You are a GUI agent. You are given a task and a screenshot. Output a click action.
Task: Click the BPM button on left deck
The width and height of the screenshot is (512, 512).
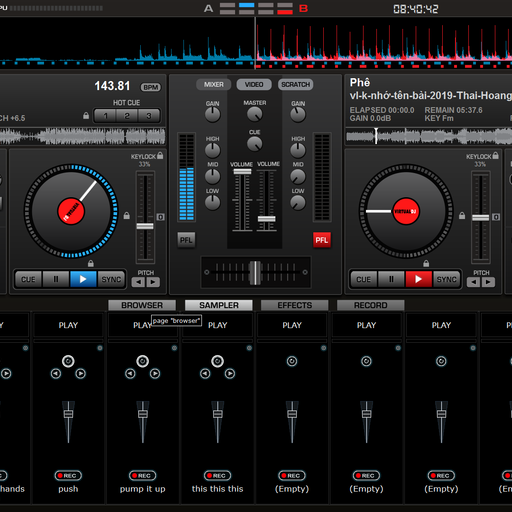pyautogui.click(x=151, y=87)
